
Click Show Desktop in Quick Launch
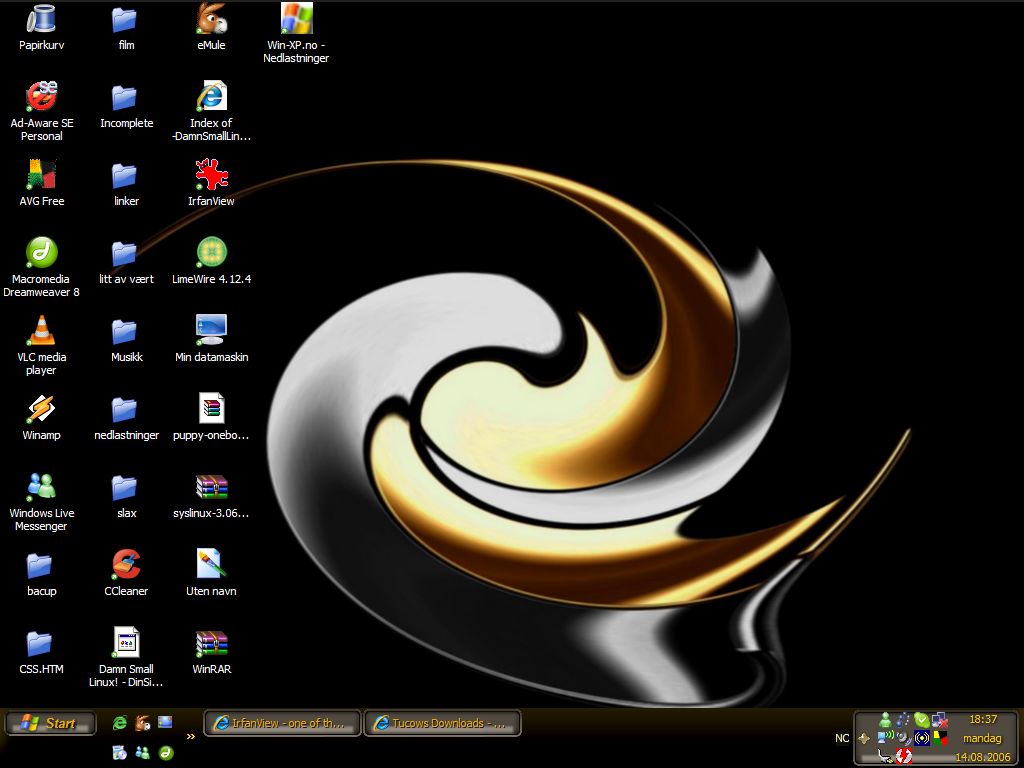pos(165,722)
